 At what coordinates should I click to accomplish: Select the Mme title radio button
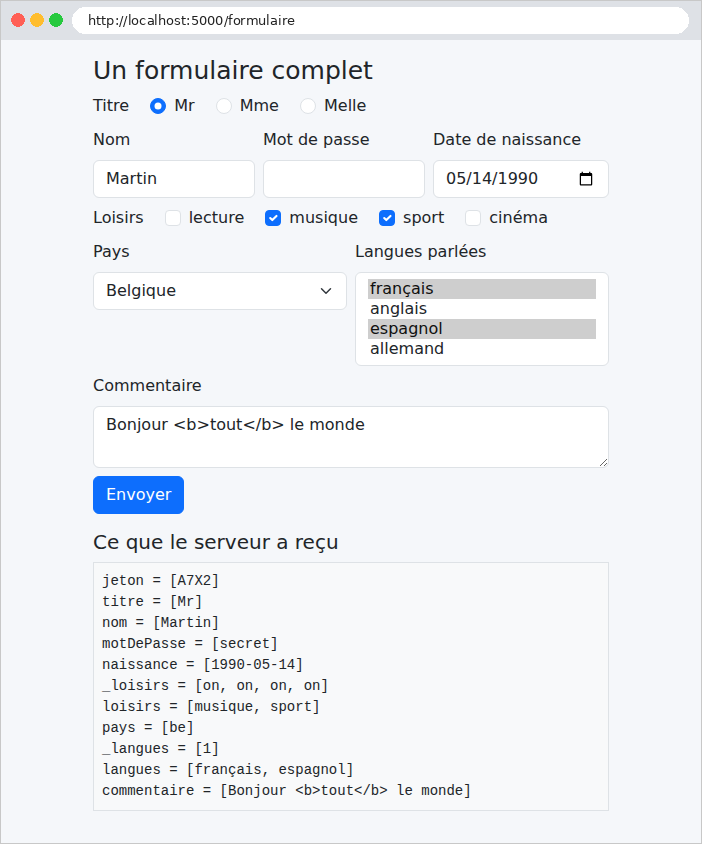click(224, 106)
